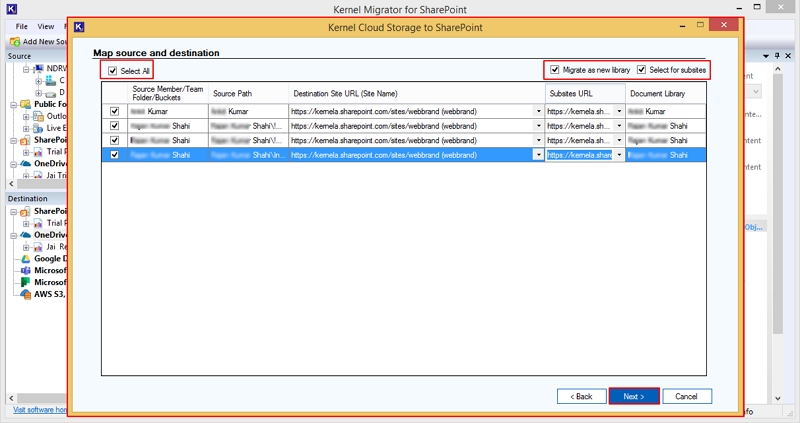Click the Document Library column header
Viewport: 800px width, 423px height.
pos(666,93)
